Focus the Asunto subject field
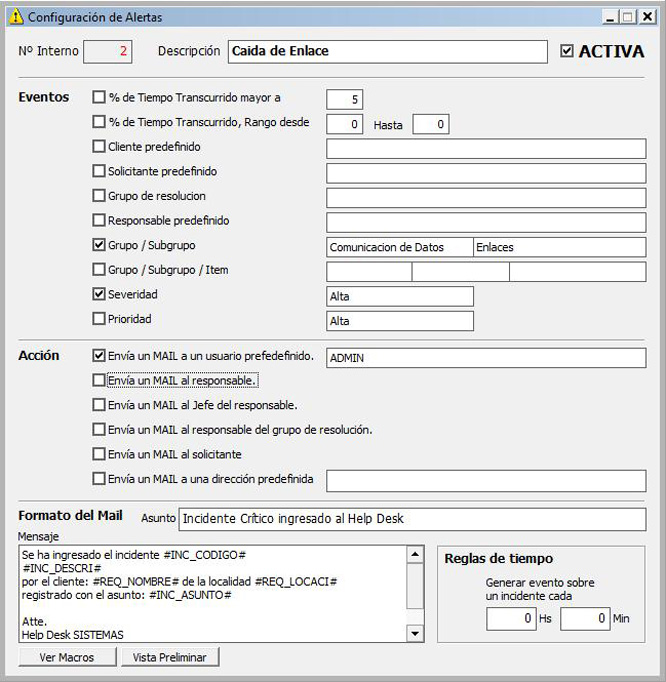 412,518
